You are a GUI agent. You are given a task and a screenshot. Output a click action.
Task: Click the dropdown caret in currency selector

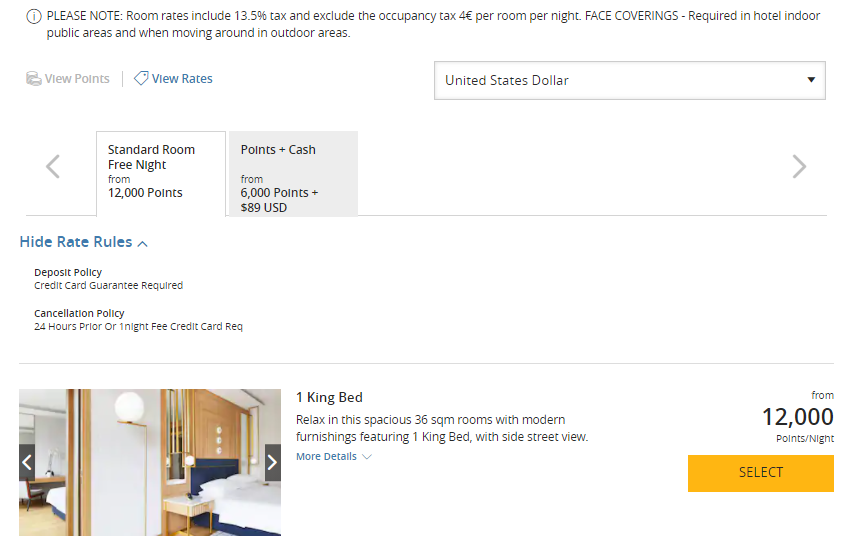click(811, 80)
